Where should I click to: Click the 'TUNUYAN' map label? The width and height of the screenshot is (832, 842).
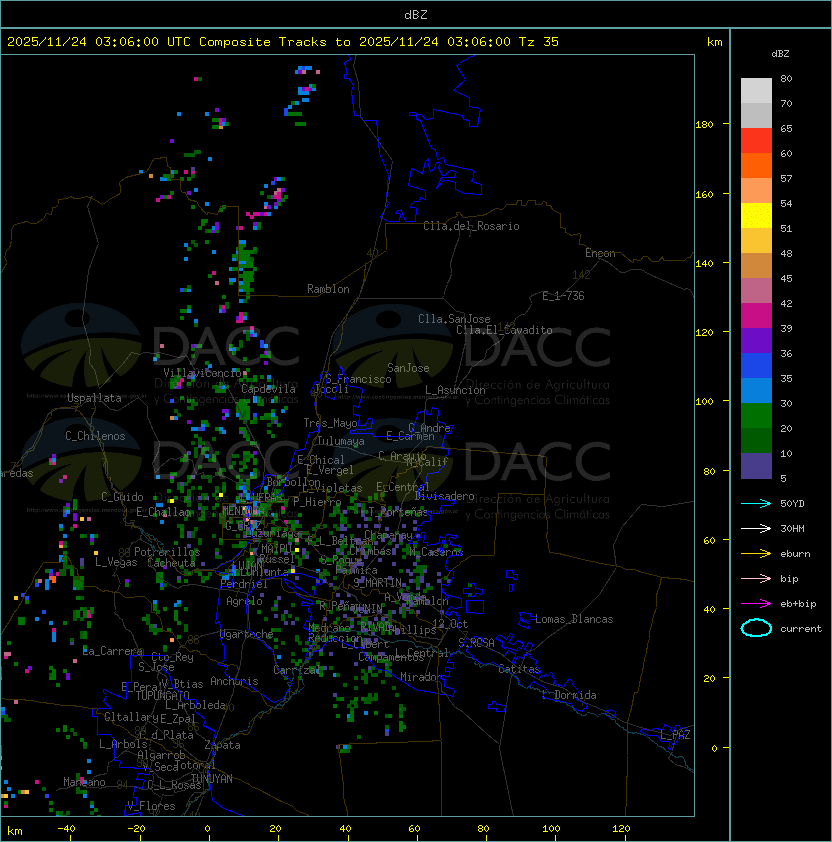point(212,779)
